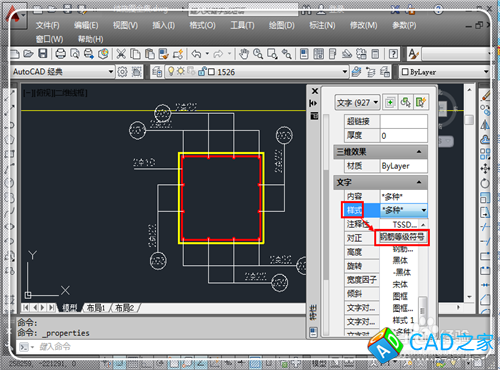Select the Cut scissors icon
Image resolution: width=500 pixels, height=370 pixels.
[121, 54]
